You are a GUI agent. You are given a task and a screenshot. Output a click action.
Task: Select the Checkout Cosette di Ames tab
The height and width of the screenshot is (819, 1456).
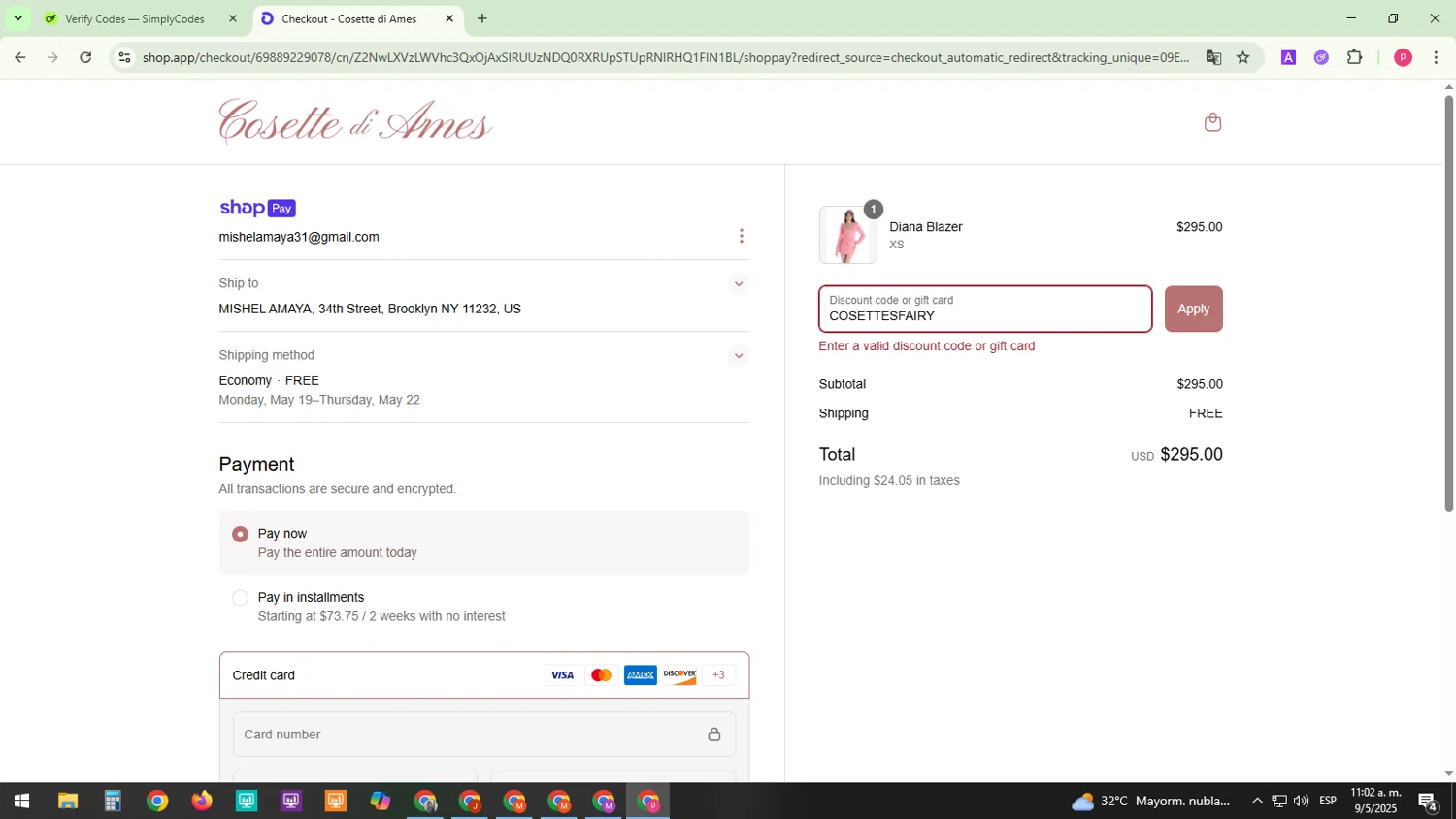(349, 18)
